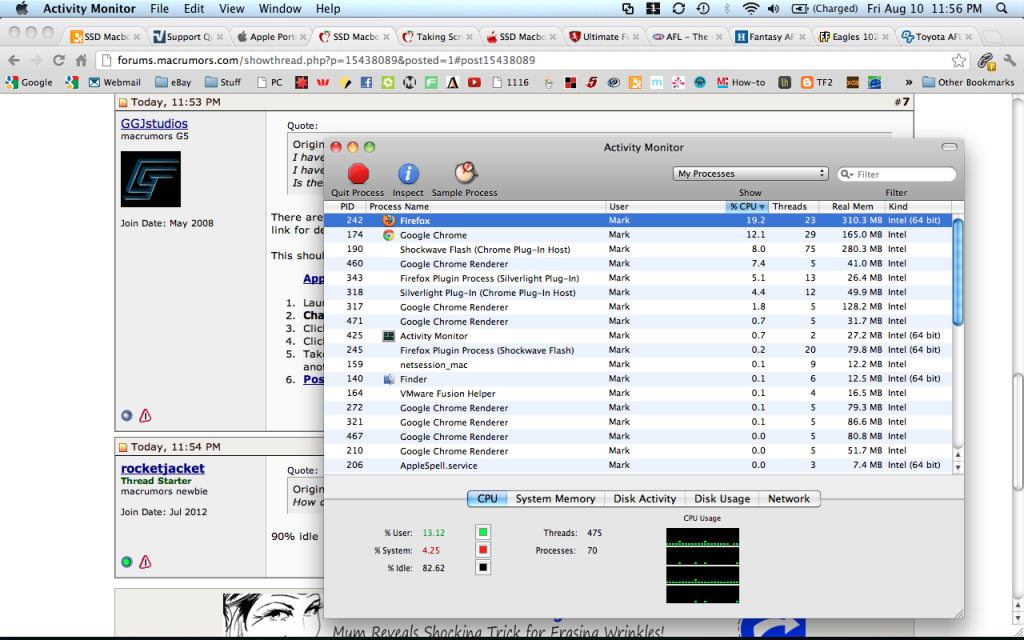Open the My Processes dropdown
Screen dimensions: 1024x640
pyautogui.click(x=750, y=174)
